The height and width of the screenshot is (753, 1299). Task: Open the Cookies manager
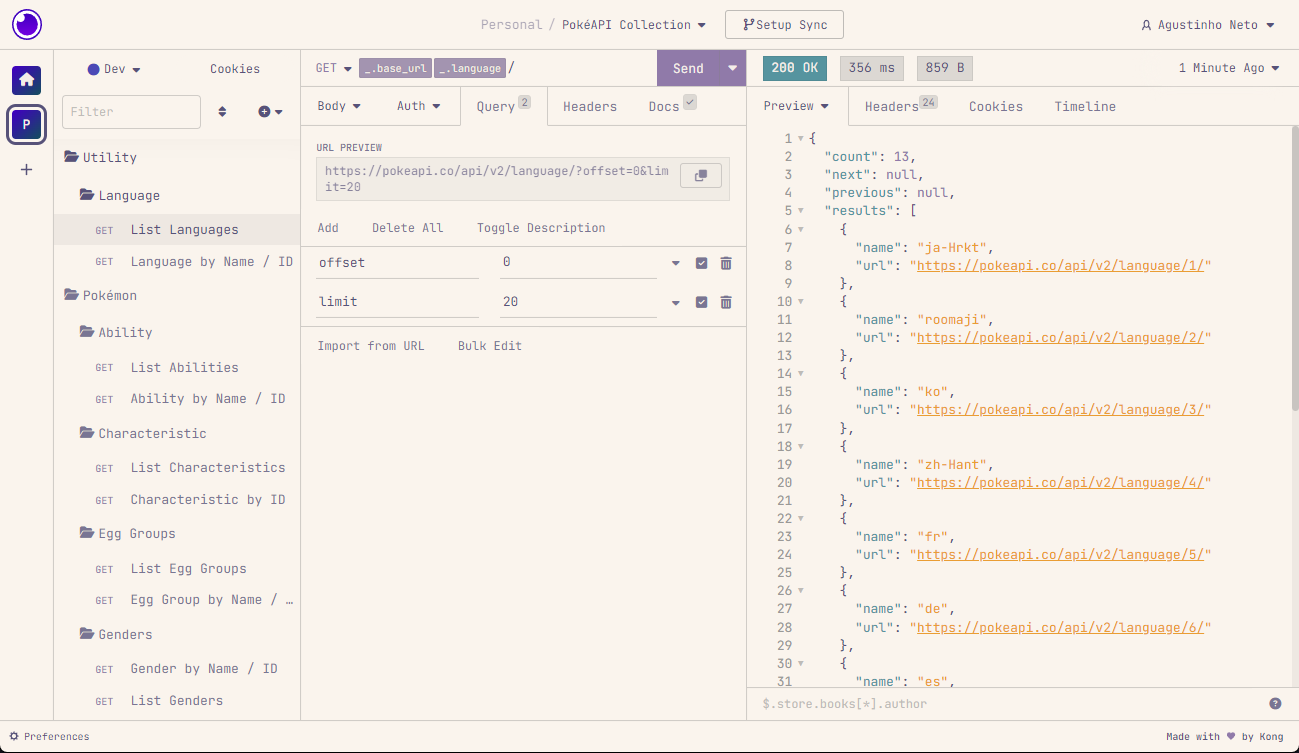[235, 69]
